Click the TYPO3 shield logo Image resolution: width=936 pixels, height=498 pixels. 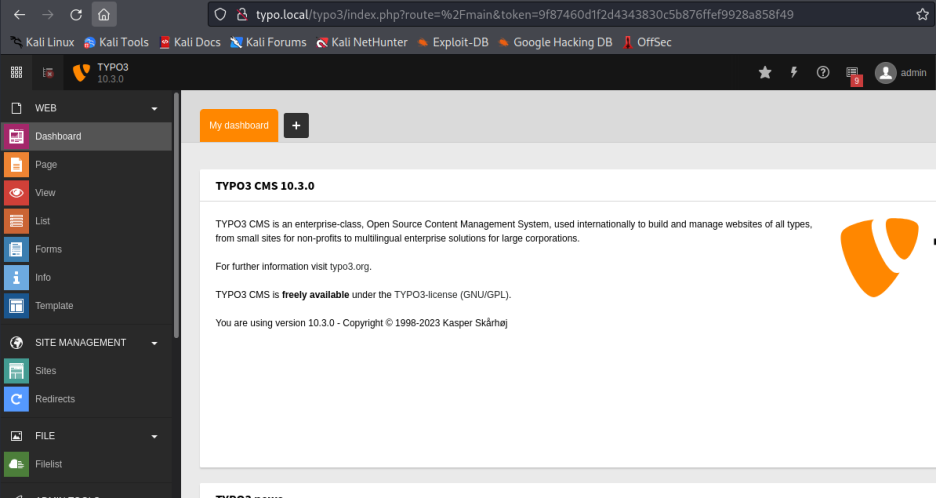coord(81,72)
